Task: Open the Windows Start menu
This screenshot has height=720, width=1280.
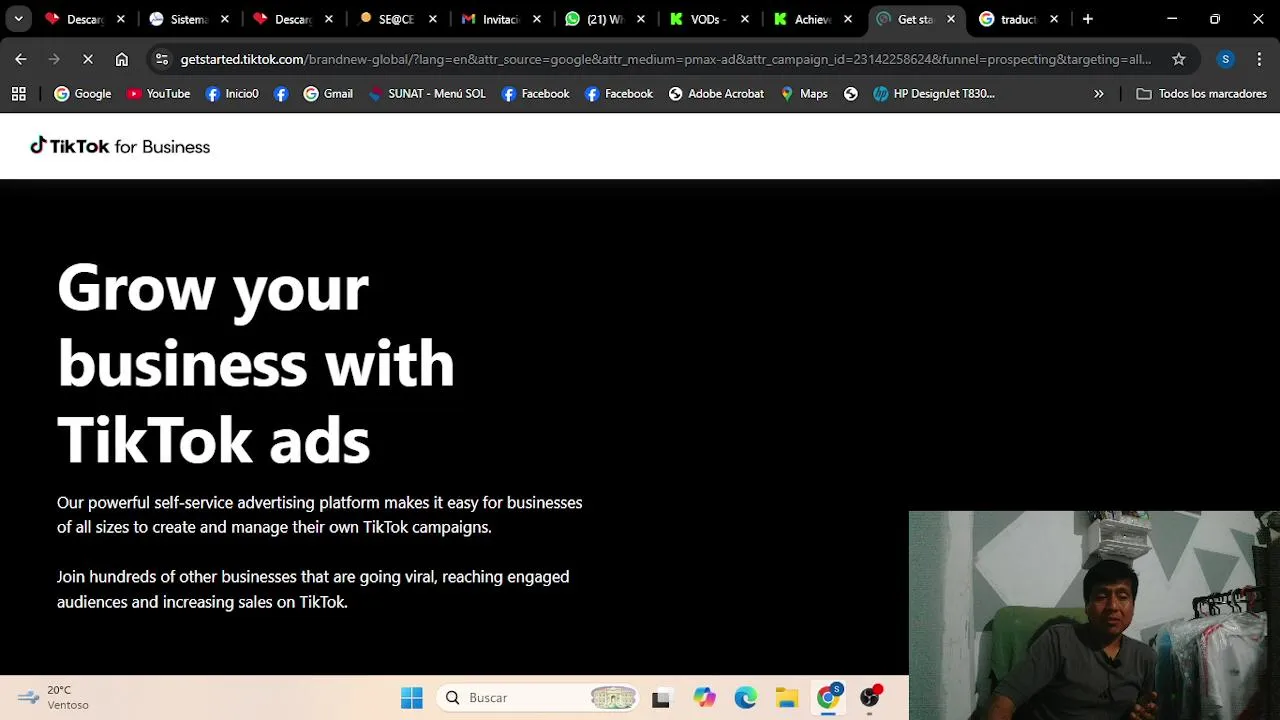Action: point(411,697)
